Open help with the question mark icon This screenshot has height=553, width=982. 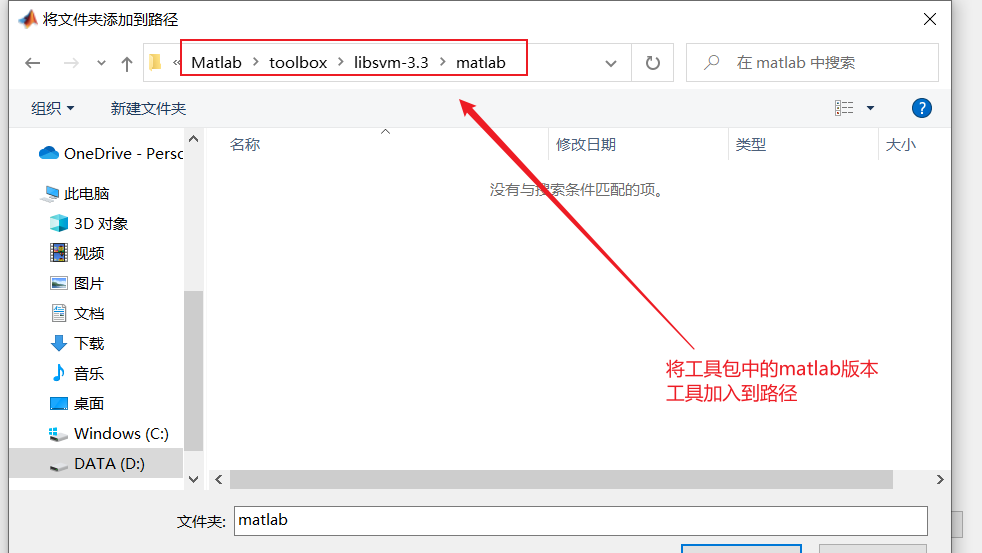[x=921, y=108]
